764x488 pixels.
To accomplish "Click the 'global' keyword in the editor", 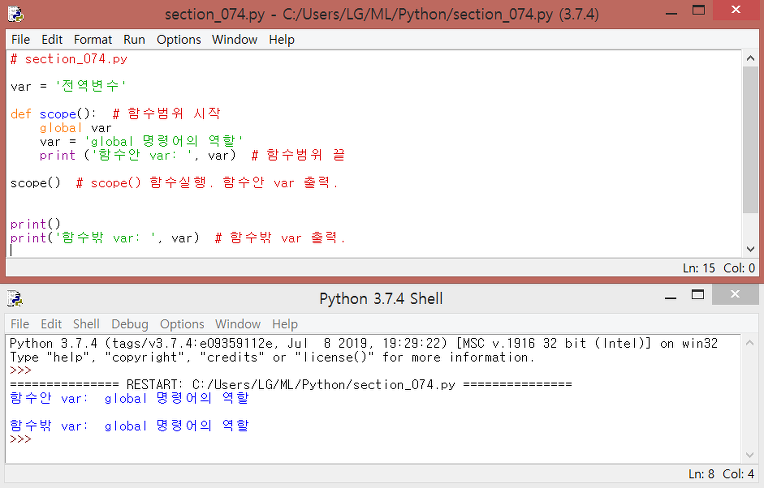I will coord(61,128).
